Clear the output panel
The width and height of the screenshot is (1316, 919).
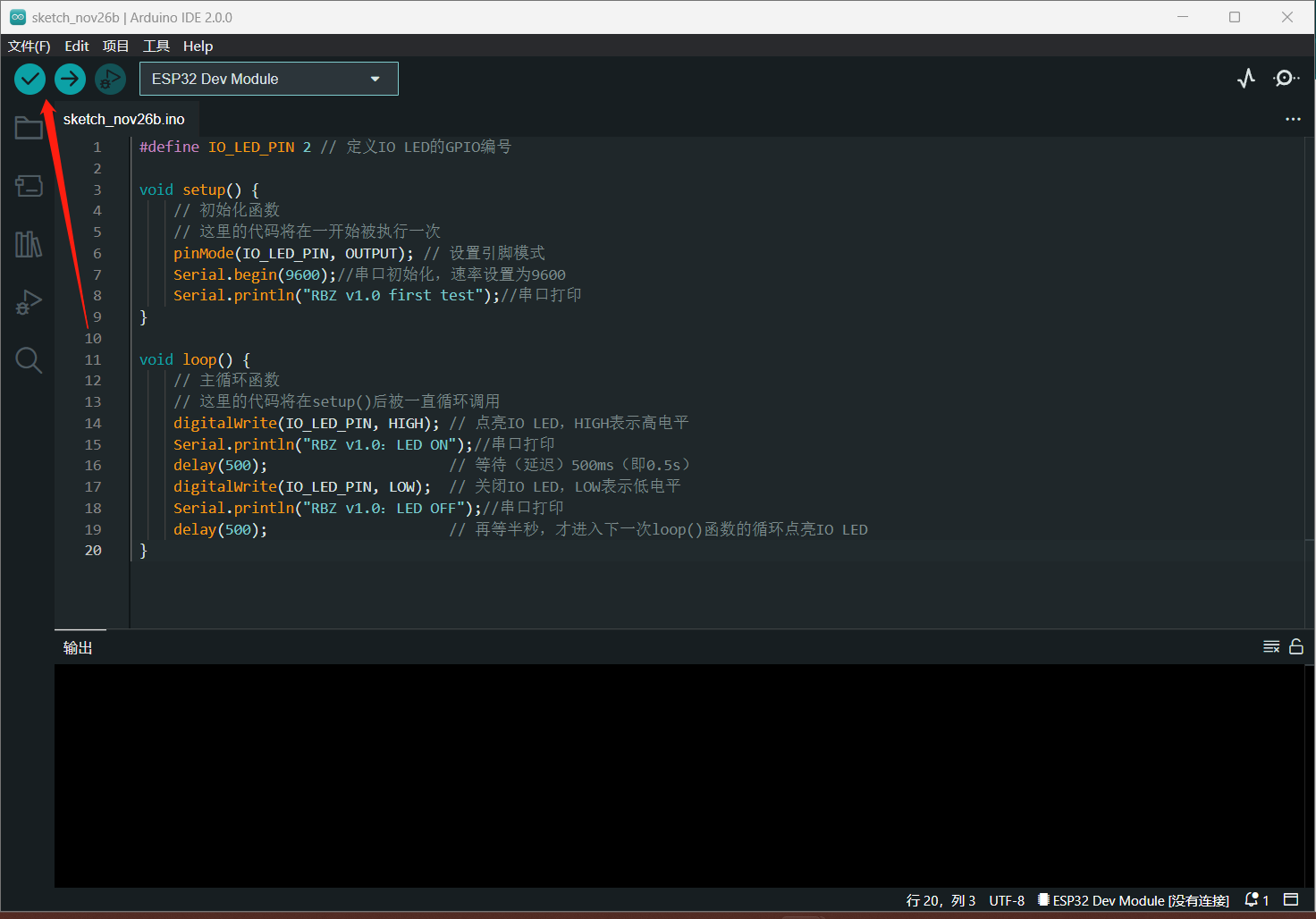point(1271,646)
